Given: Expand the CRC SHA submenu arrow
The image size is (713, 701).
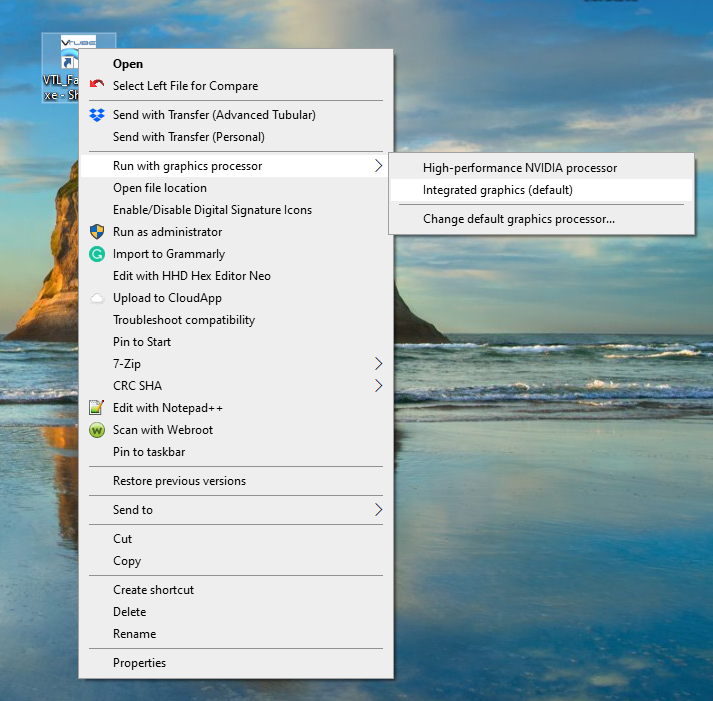Looking at the screenshot, I should [378, 386].
